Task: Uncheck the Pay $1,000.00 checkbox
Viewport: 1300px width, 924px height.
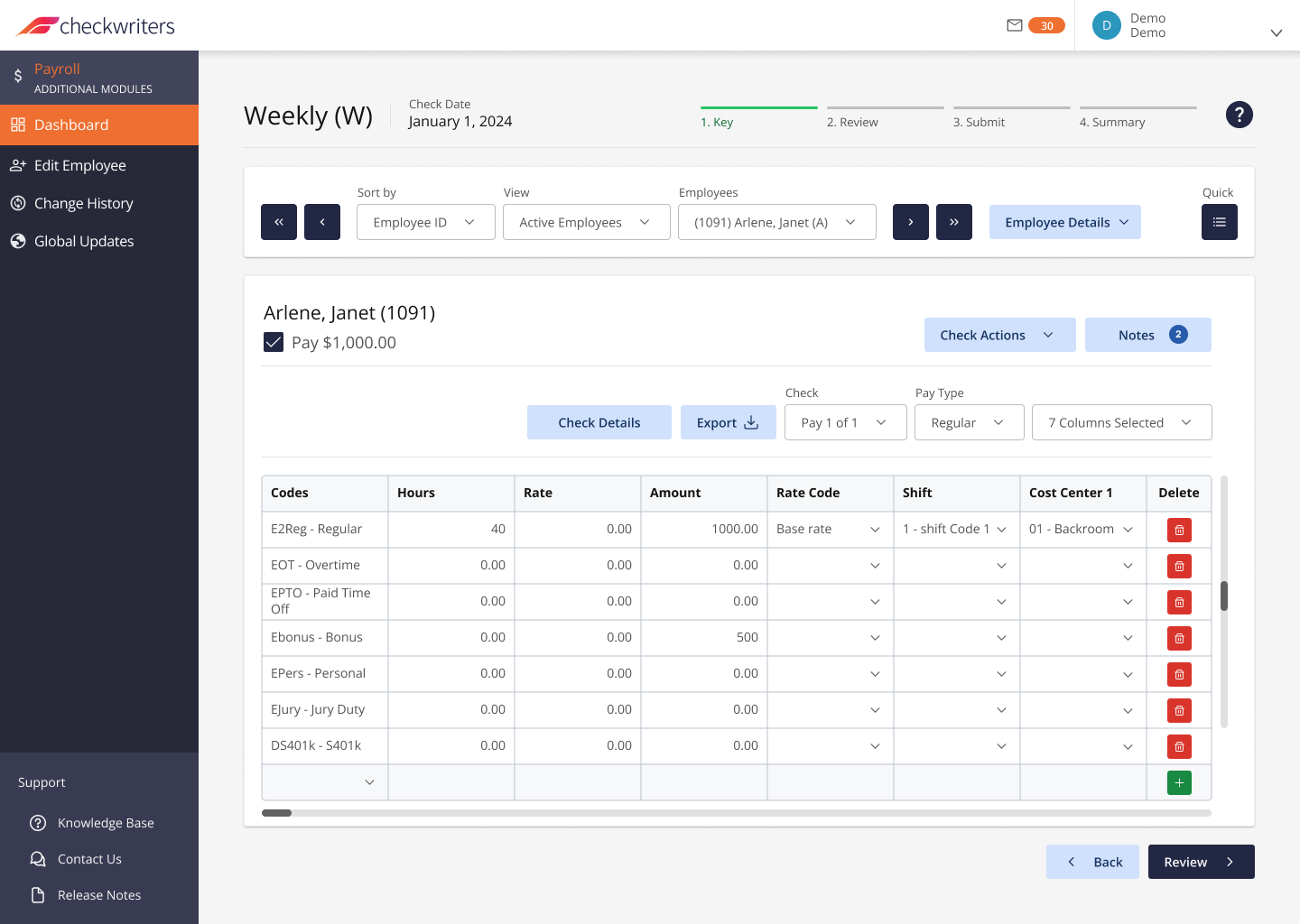Action: (274, 342)
